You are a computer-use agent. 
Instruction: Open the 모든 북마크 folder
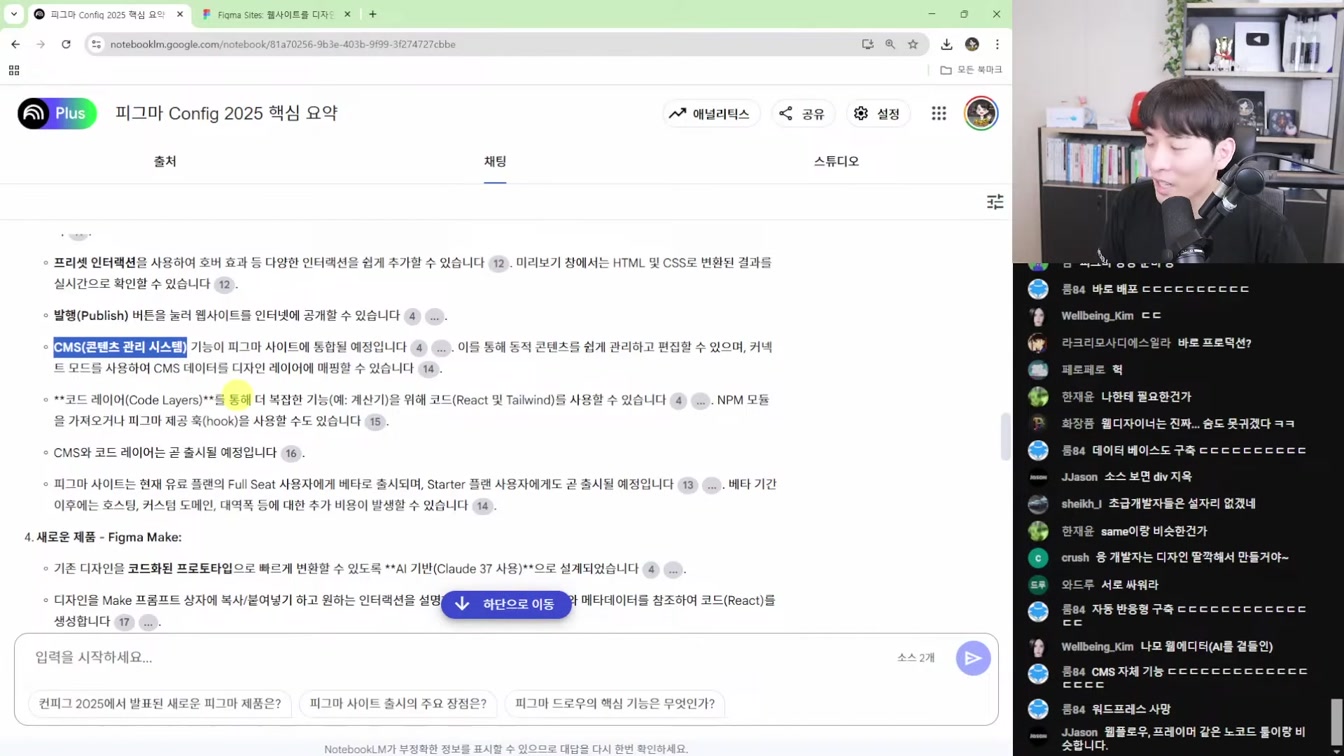coord(971,70)
